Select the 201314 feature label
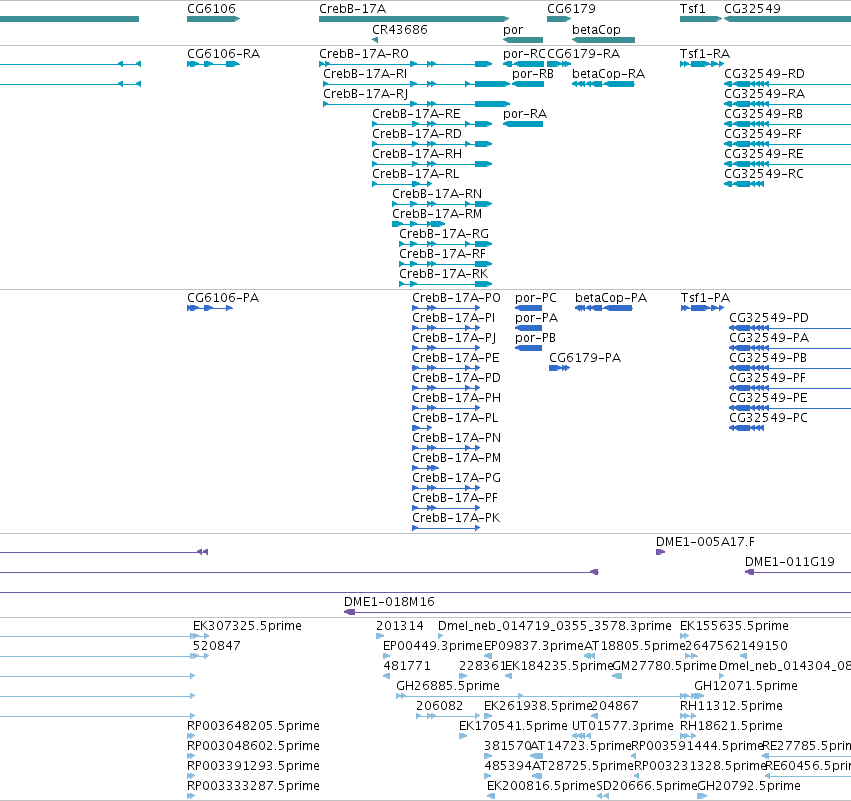Screen dimensions: 851x801 coord(399,626)
